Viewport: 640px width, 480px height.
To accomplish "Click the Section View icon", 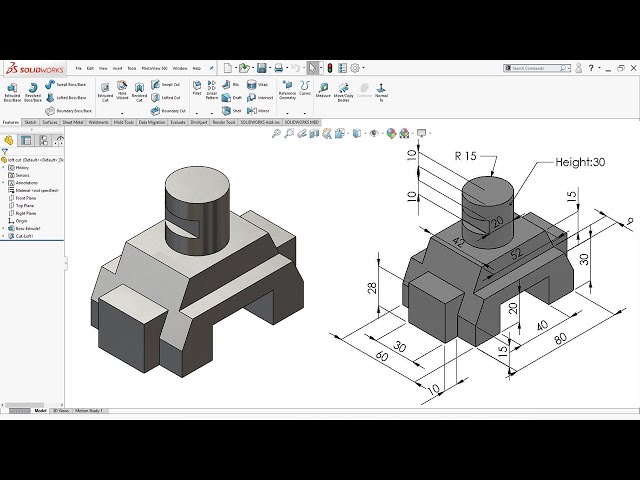I will 314,133.
